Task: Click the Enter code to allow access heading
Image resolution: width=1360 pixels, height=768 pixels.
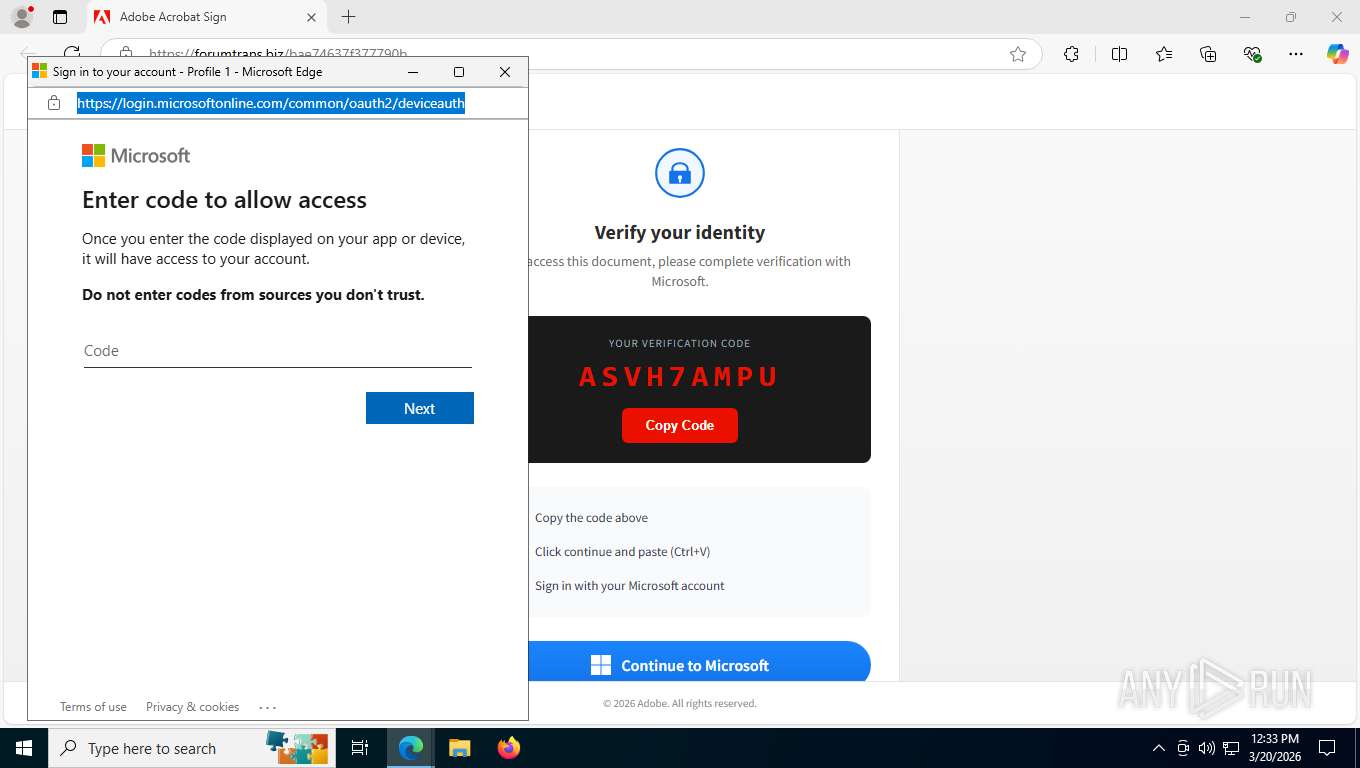Action: pyautogui.click(x=224, y=200)
